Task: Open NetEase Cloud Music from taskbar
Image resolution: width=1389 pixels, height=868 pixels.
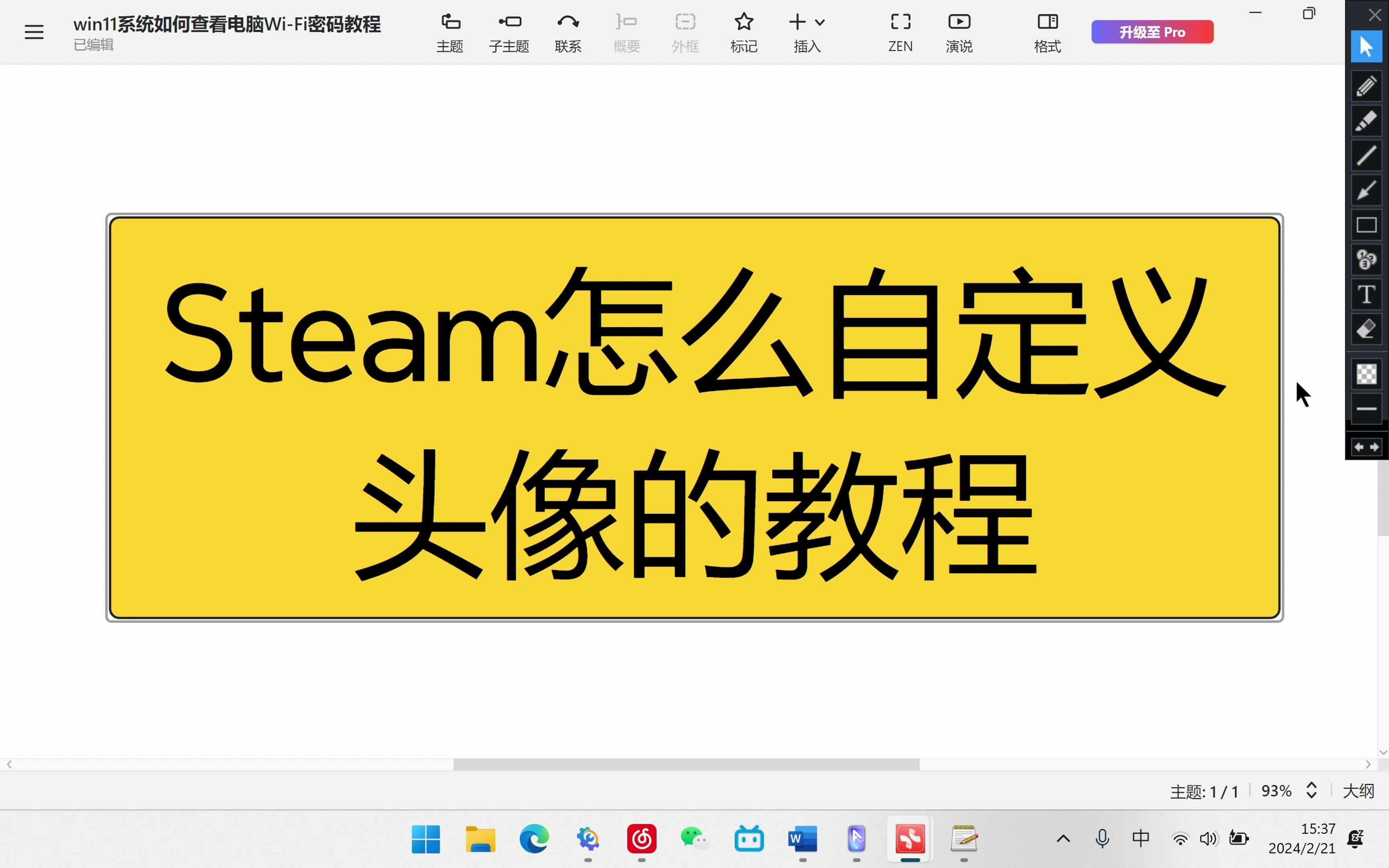Action: tap(642, 839)
